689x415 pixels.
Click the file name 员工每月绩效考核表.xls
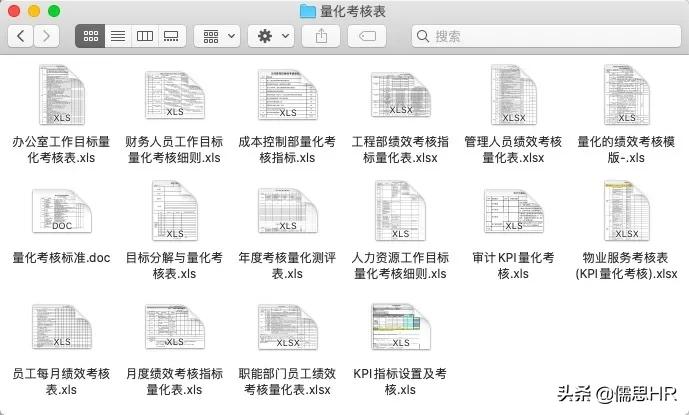62,382
